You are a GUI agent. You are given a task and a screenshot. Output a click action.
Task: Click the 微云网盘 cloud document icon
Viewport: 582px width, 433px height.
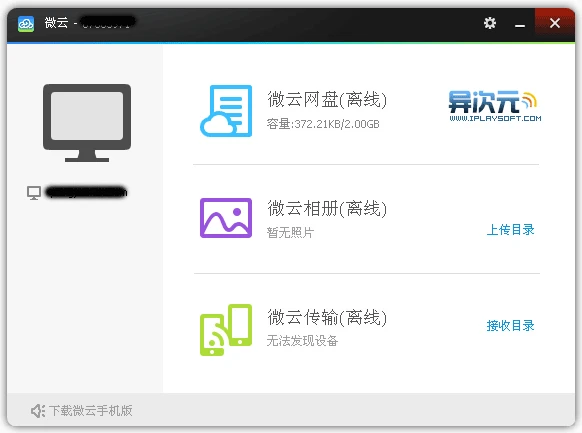coord(226,111)
